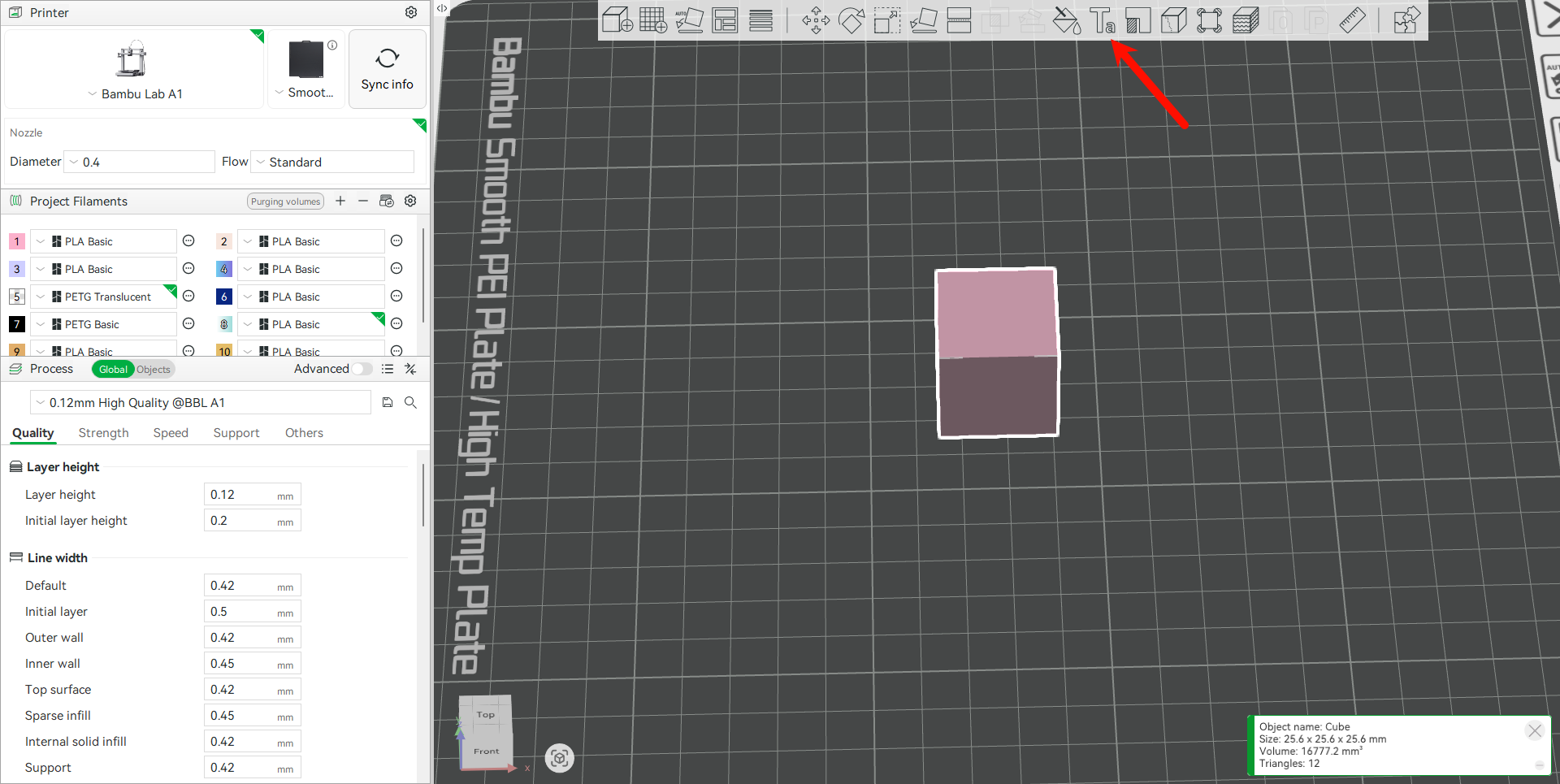Screen dimensions: 1560x784
Task: Open the 0.12mm High Quality preset dropdown
Action: 201,402
